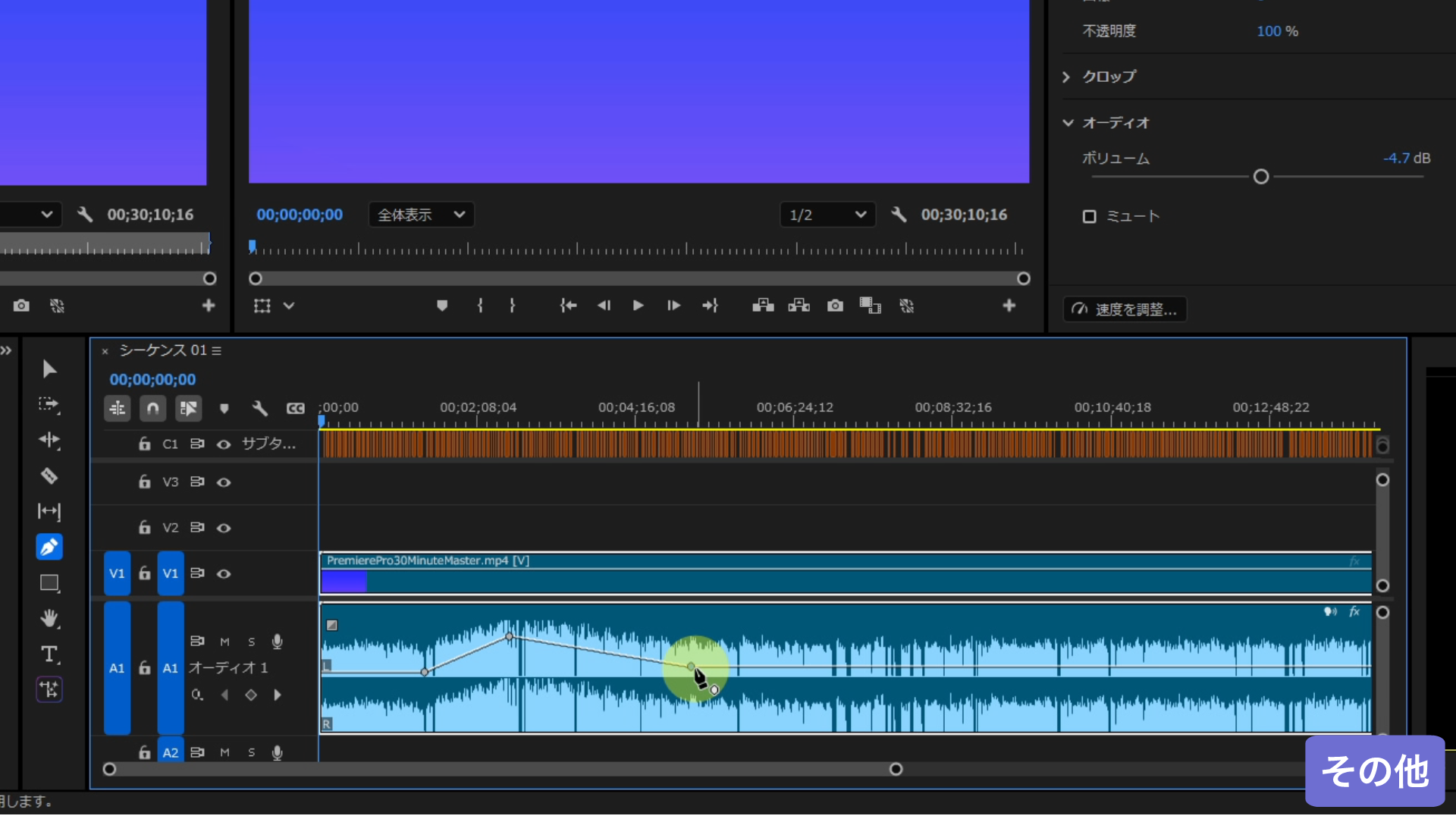Viewport: 1456px width, 819px height.
Task: Click the 速度を調整... button
Action: coord(1125,309)
